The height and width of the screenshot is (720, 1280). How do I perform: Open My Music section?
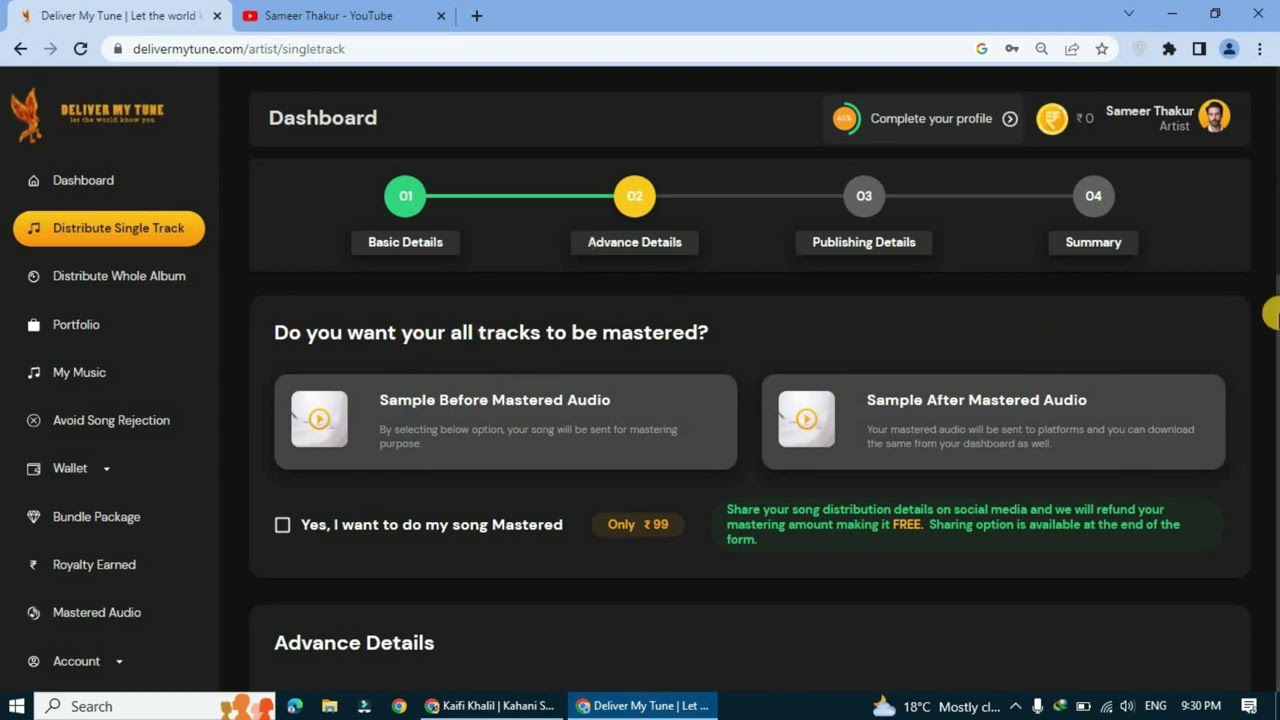point(79,372)
